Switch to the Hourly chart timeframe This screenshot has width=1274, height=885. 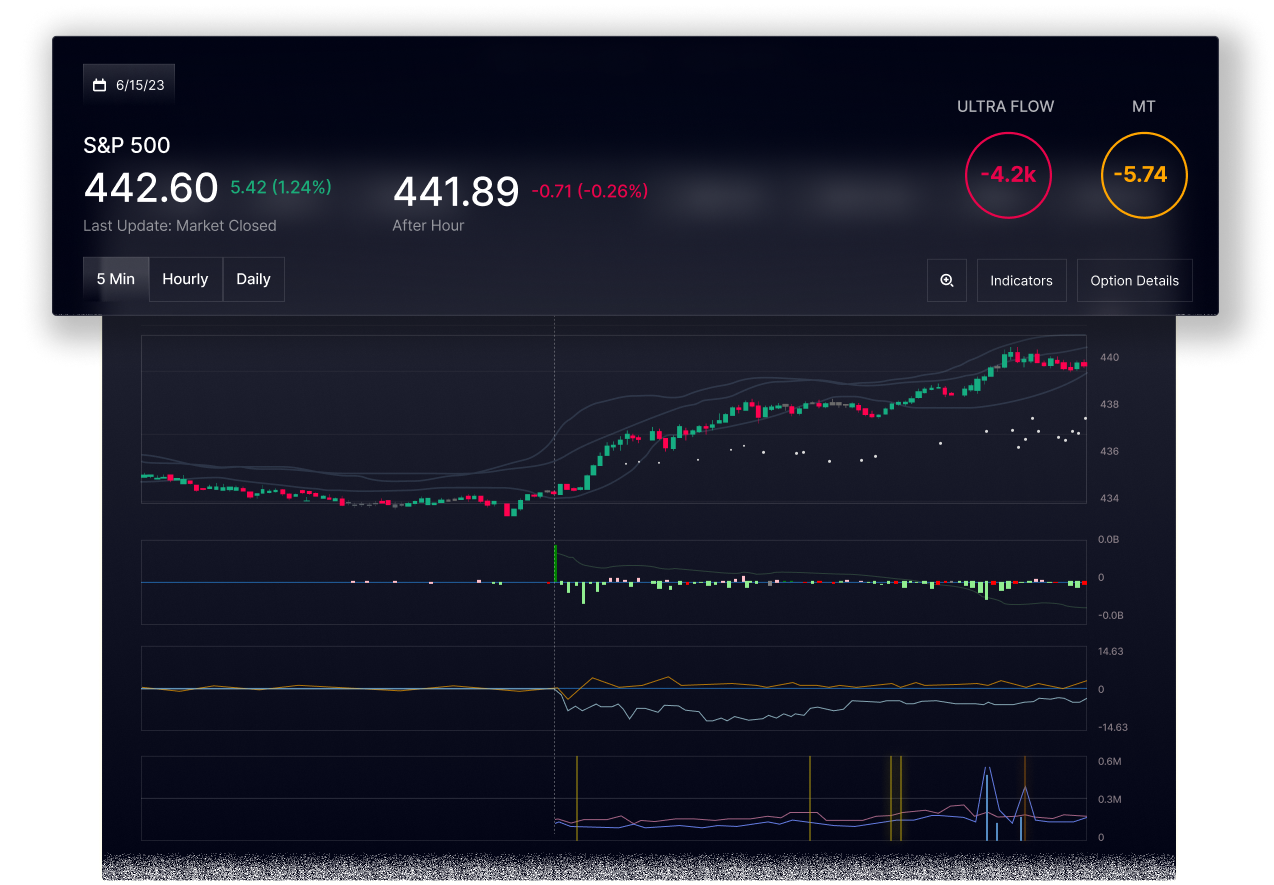pos(185,279)
